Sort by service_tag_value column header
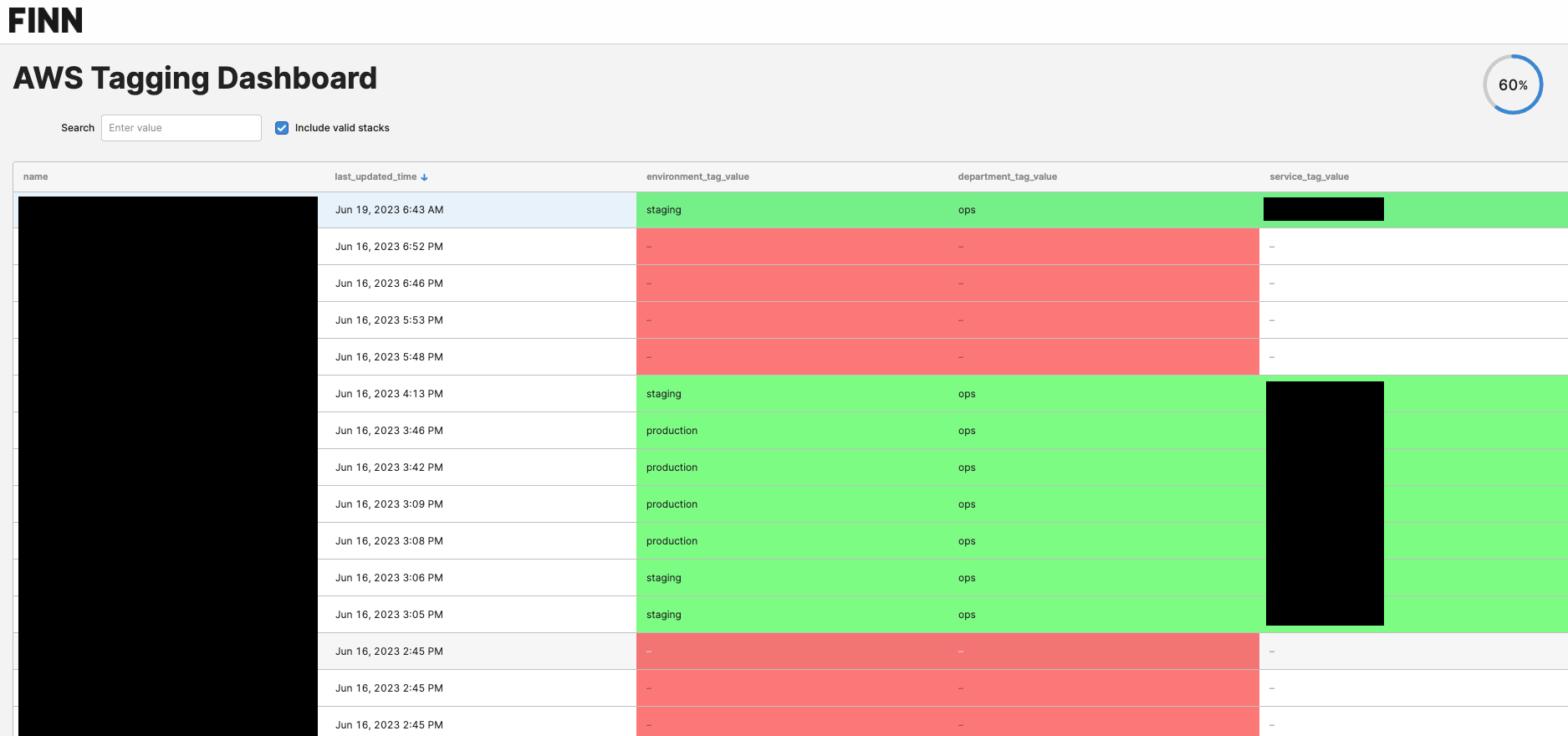Image resolution: width=1568 pixels, height=736 pixels. [1310, 176]
